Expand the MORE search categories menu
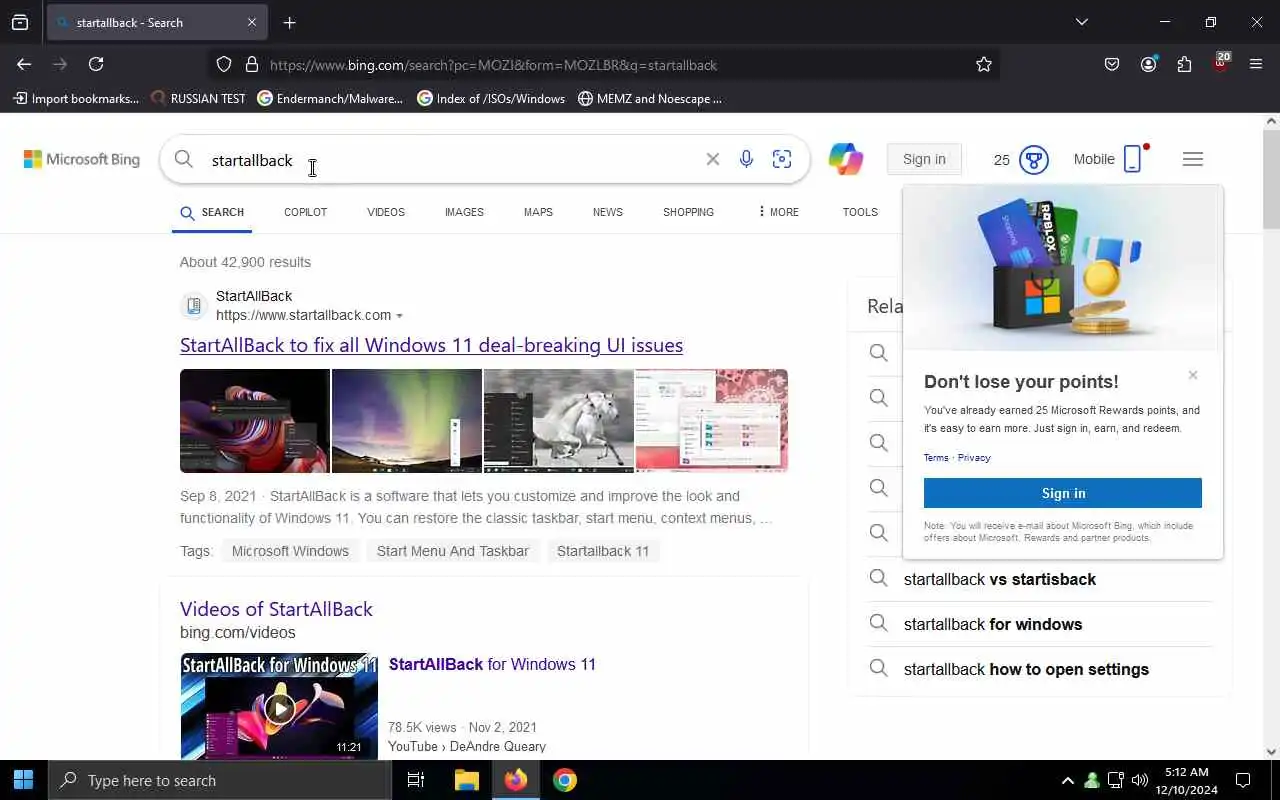 (x=778, y=212)
